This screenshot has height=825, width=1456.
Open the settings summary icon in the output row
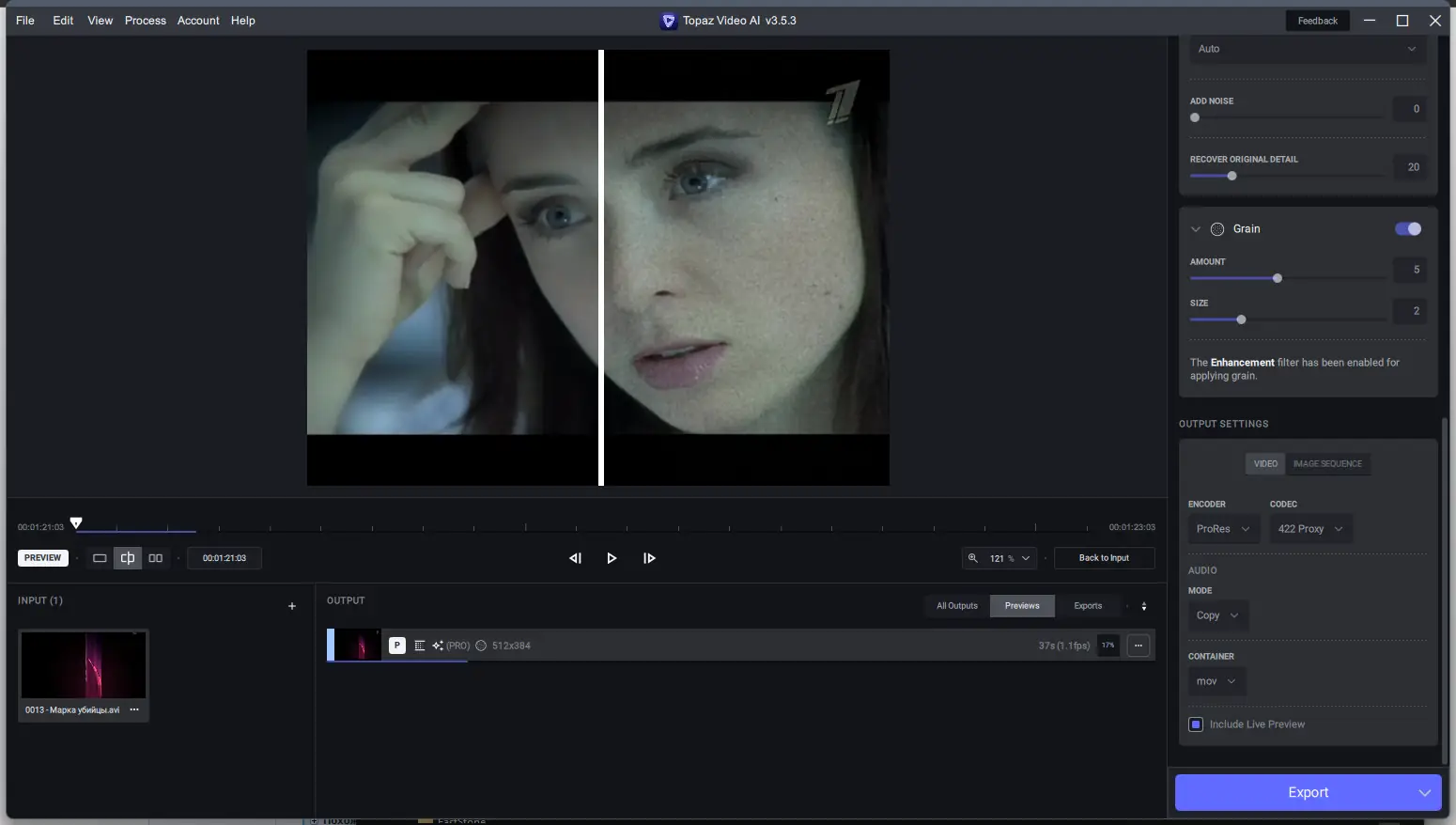(x=419, y=646)
